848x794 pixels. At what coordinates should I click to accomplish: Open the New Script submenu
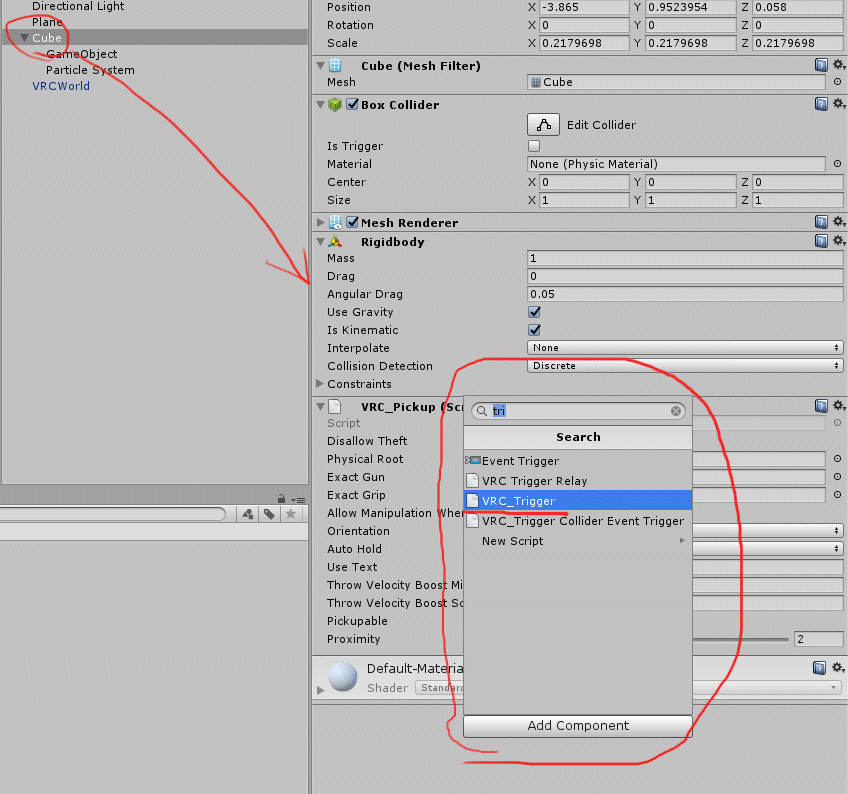578,541
